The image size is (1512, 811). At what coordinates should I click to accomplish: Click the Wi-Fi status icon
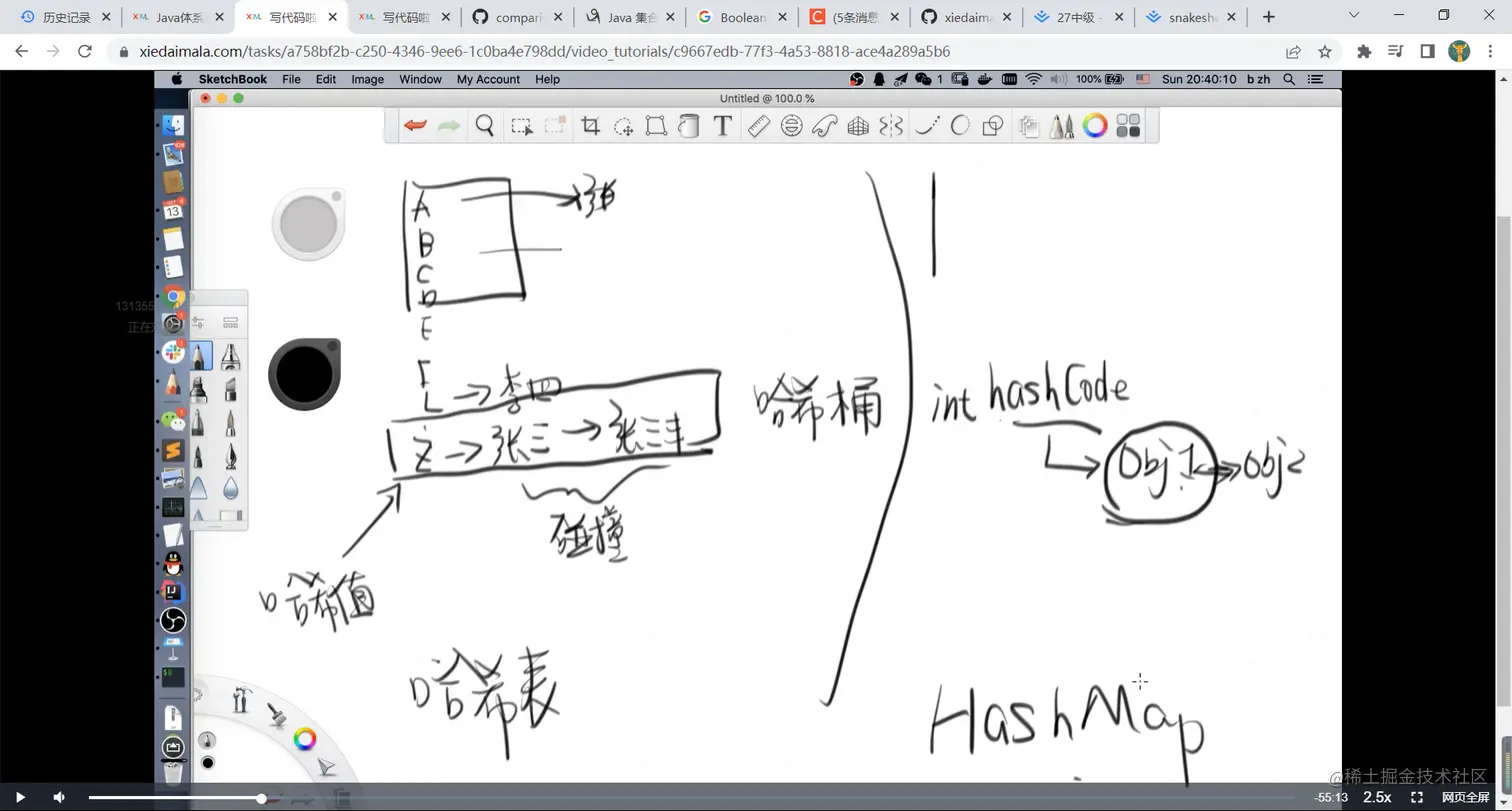coord(1034,79)
